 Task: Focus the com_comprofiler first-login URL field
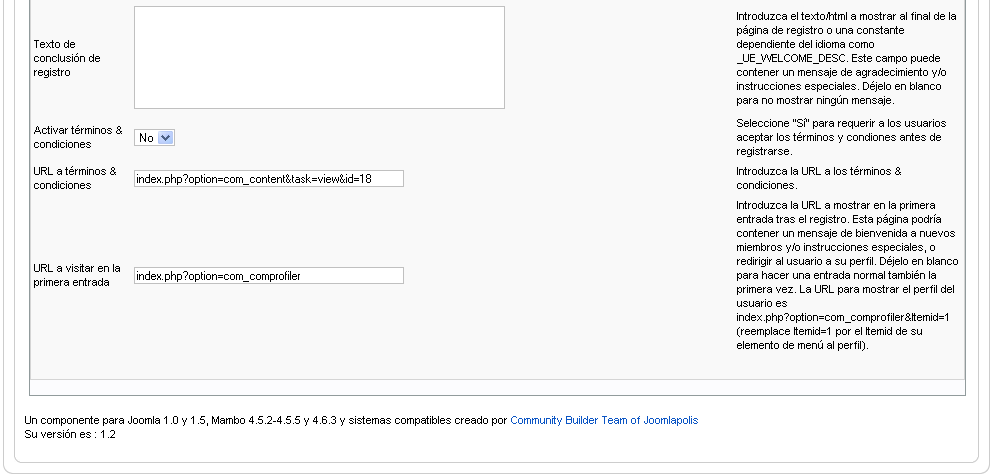click(x=268, y=276)
